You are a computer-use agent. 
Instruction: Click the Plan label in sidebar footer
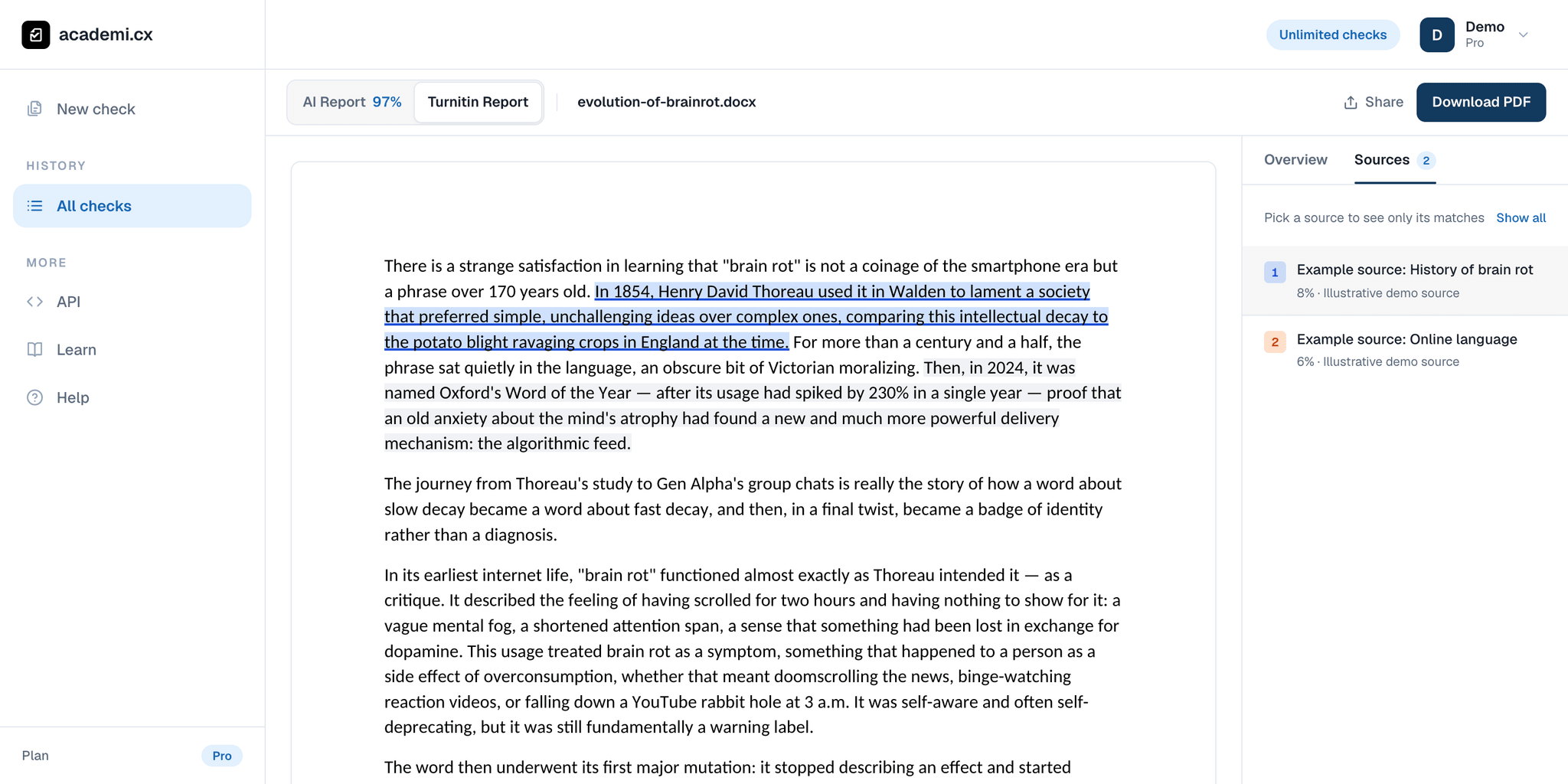point(35,756)
